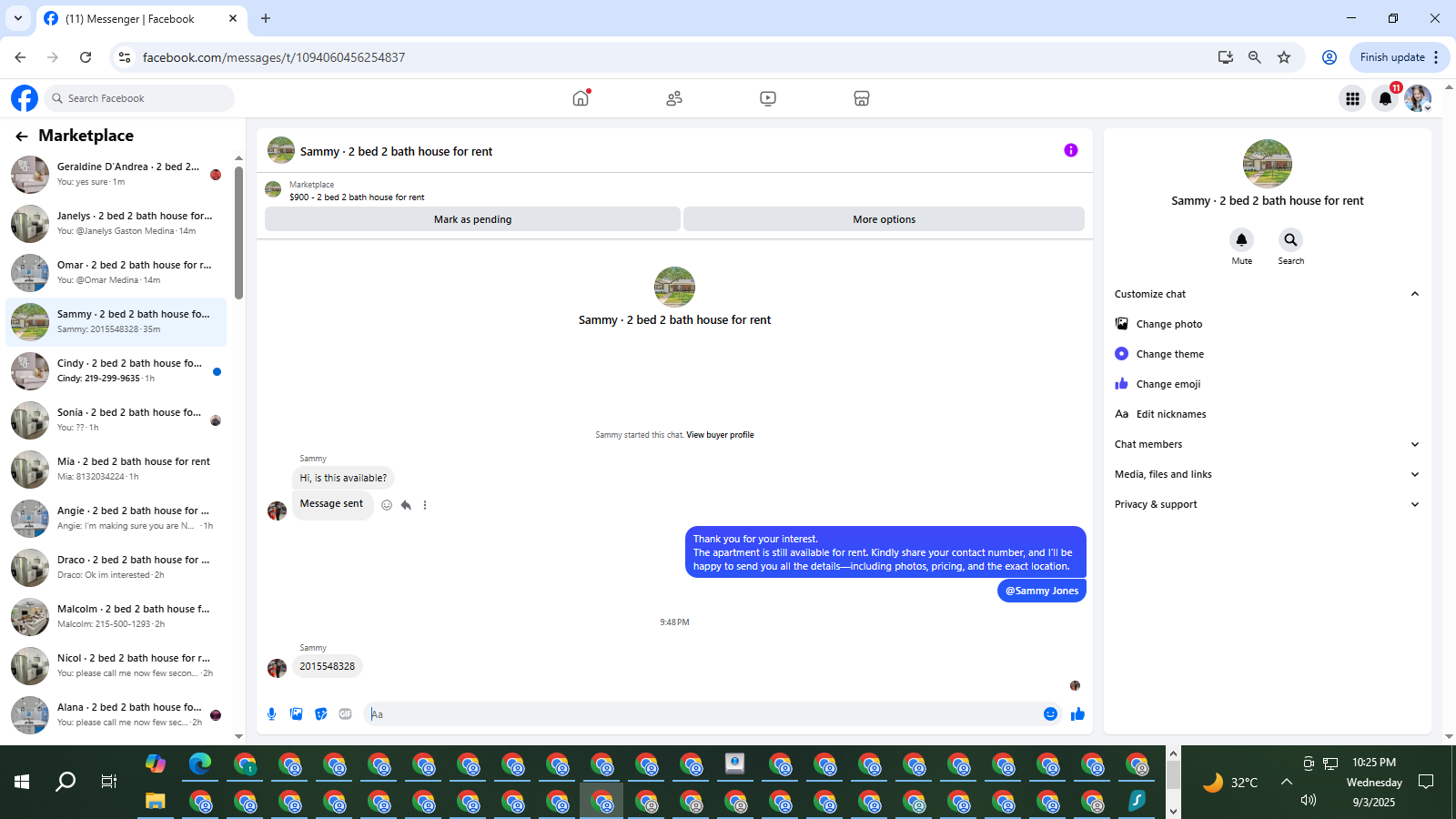The height and width of the screenshot is (819, 1456).
Task: Click Change theme option
Action: point(1267,354)
